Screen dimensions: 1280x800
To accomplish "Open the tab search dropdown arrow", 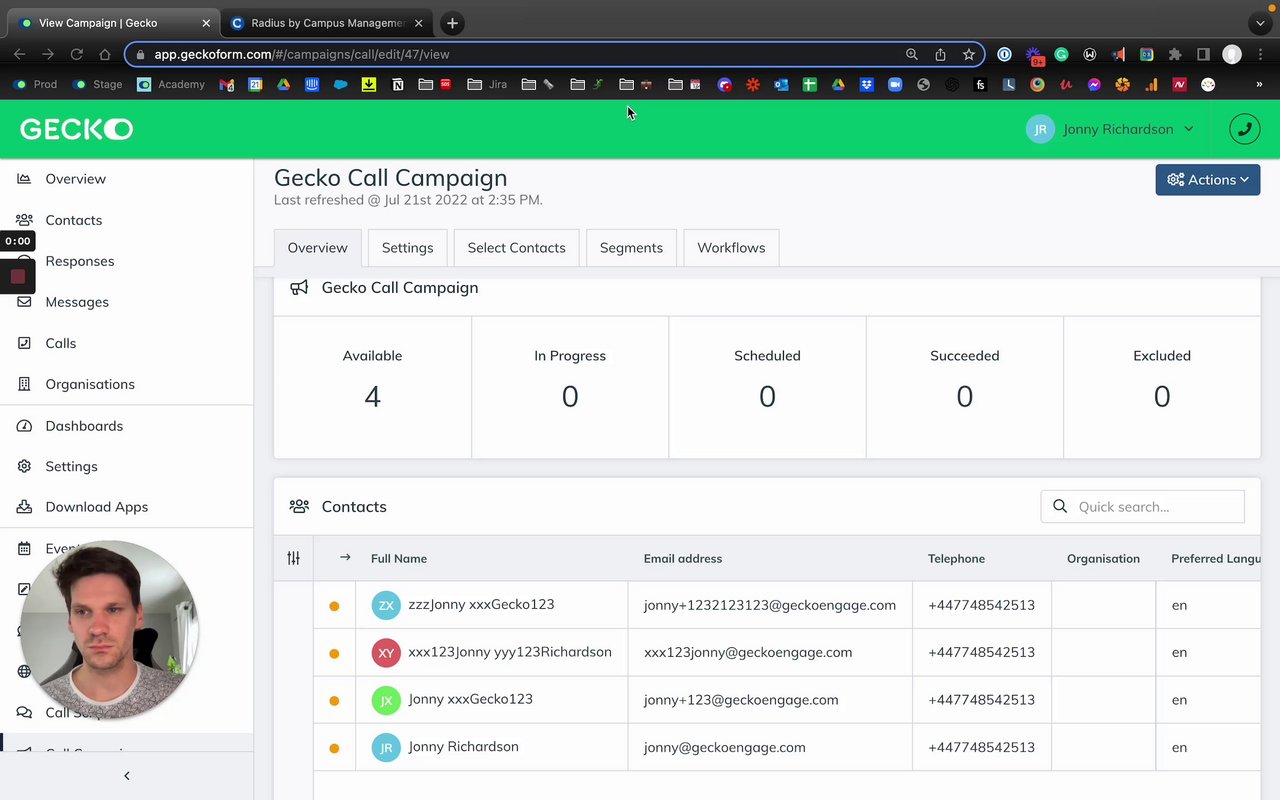I will (1260, 23).
